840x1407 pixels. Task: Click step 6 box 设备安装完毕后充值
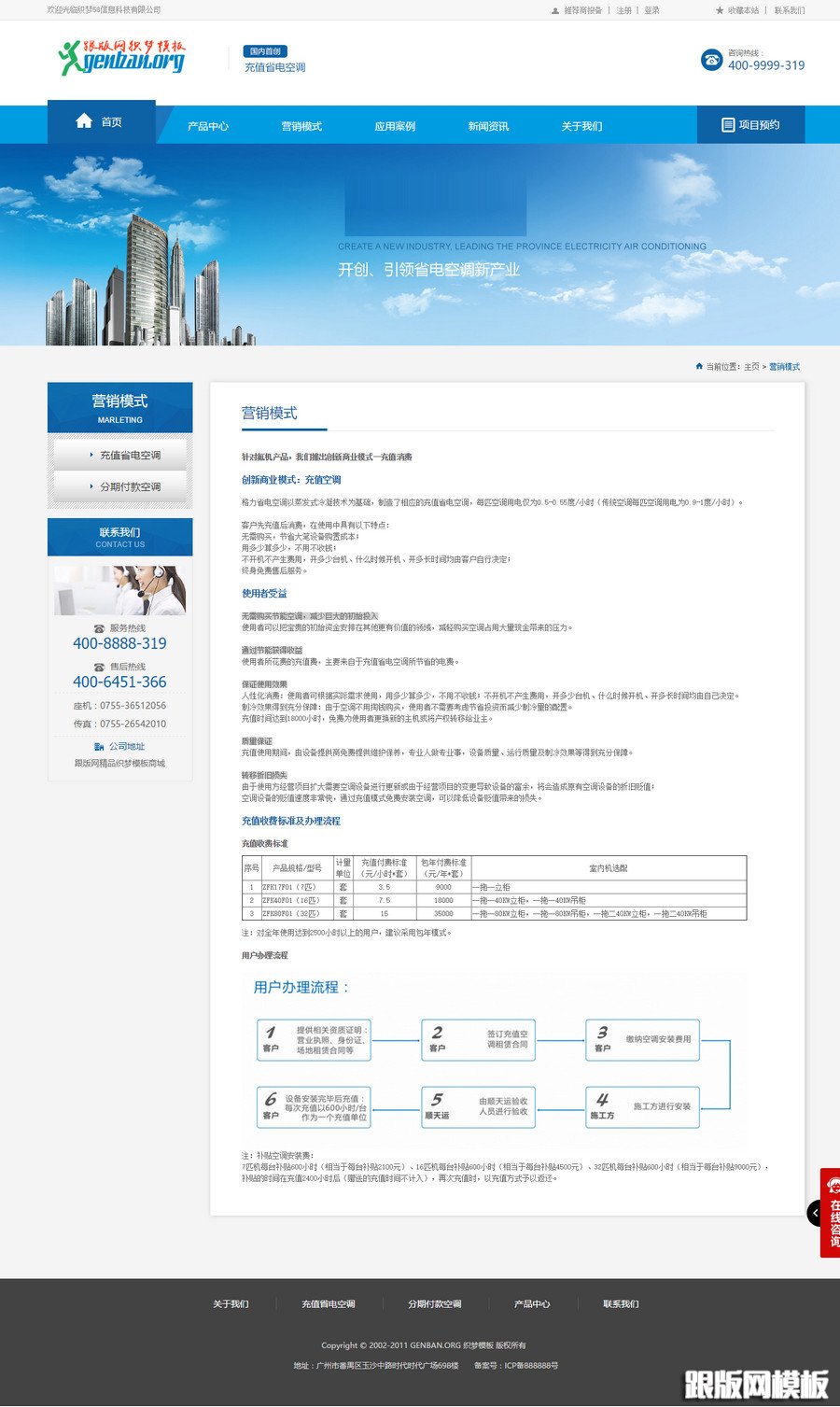[314, 1107]
